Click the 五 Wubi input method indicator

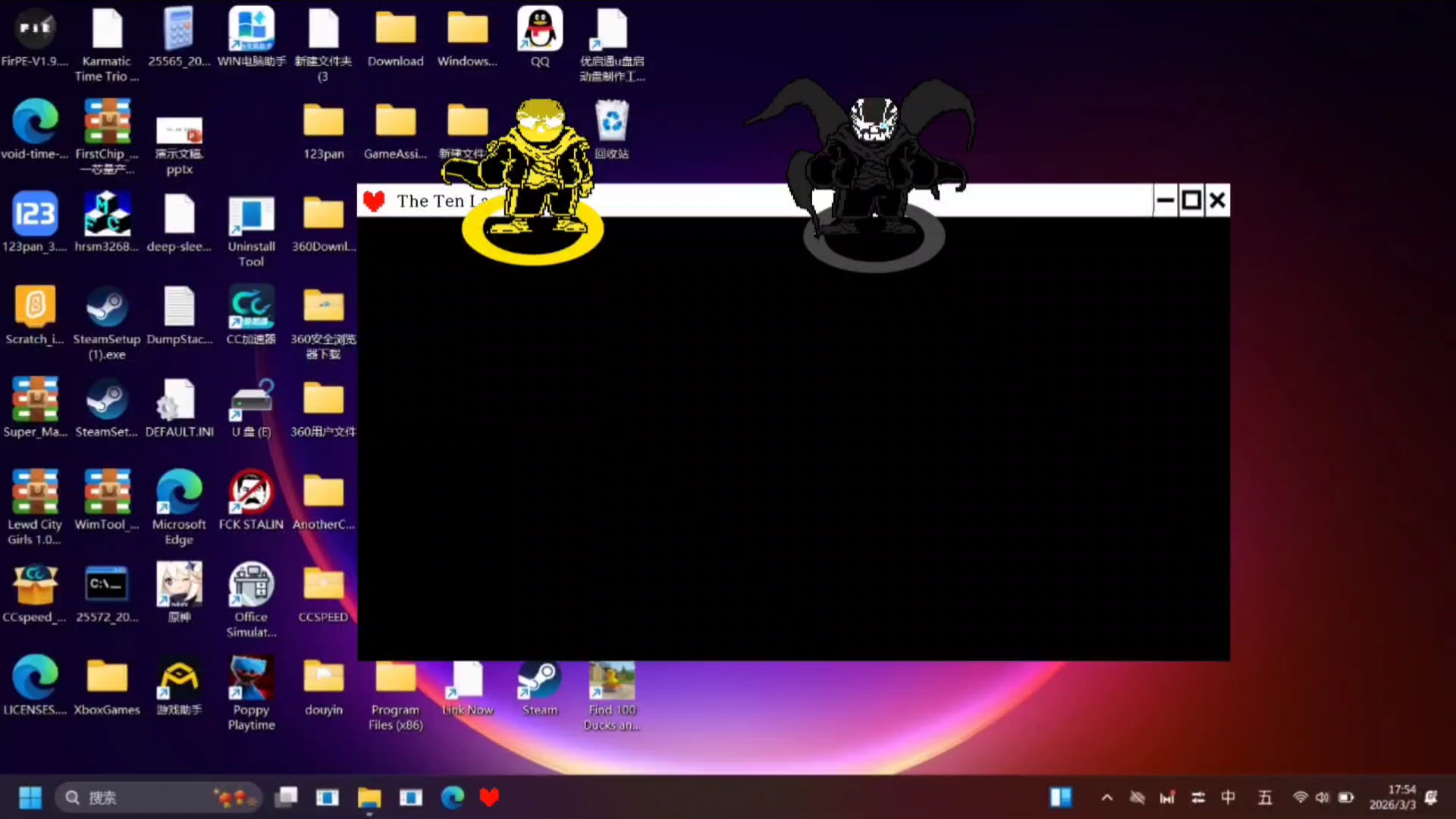click(1265, 798)
